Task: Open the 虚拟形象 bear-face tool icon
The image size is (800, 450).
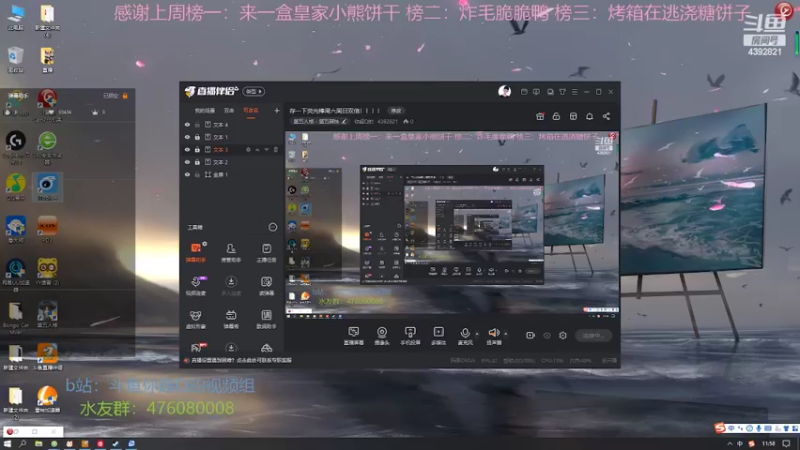Action: pos(196,319)
